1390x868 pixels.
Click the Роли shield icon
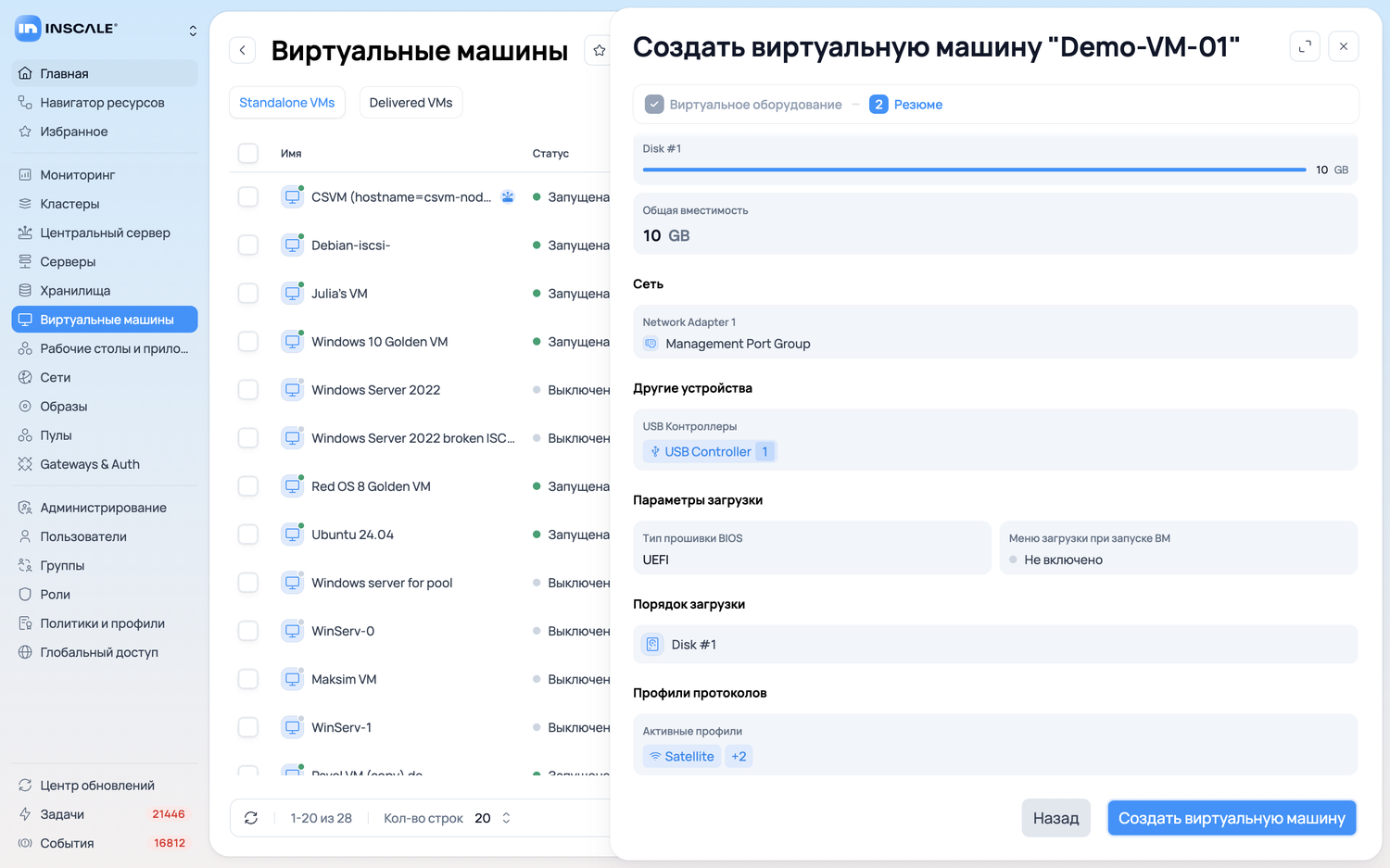(25, 595)
